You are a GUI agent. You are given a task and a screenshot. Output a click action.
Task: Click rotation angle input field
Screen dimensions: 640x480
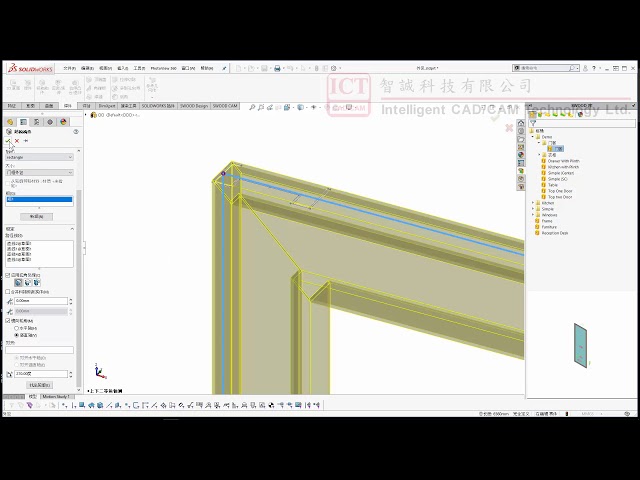tap(41, 374)
